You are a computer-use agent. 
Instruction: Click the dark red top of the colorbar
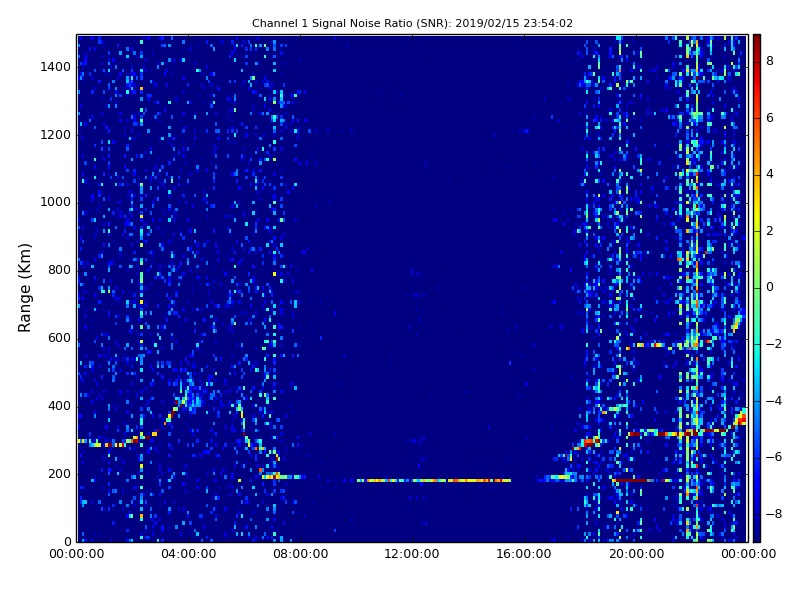(x=757, y=42)
